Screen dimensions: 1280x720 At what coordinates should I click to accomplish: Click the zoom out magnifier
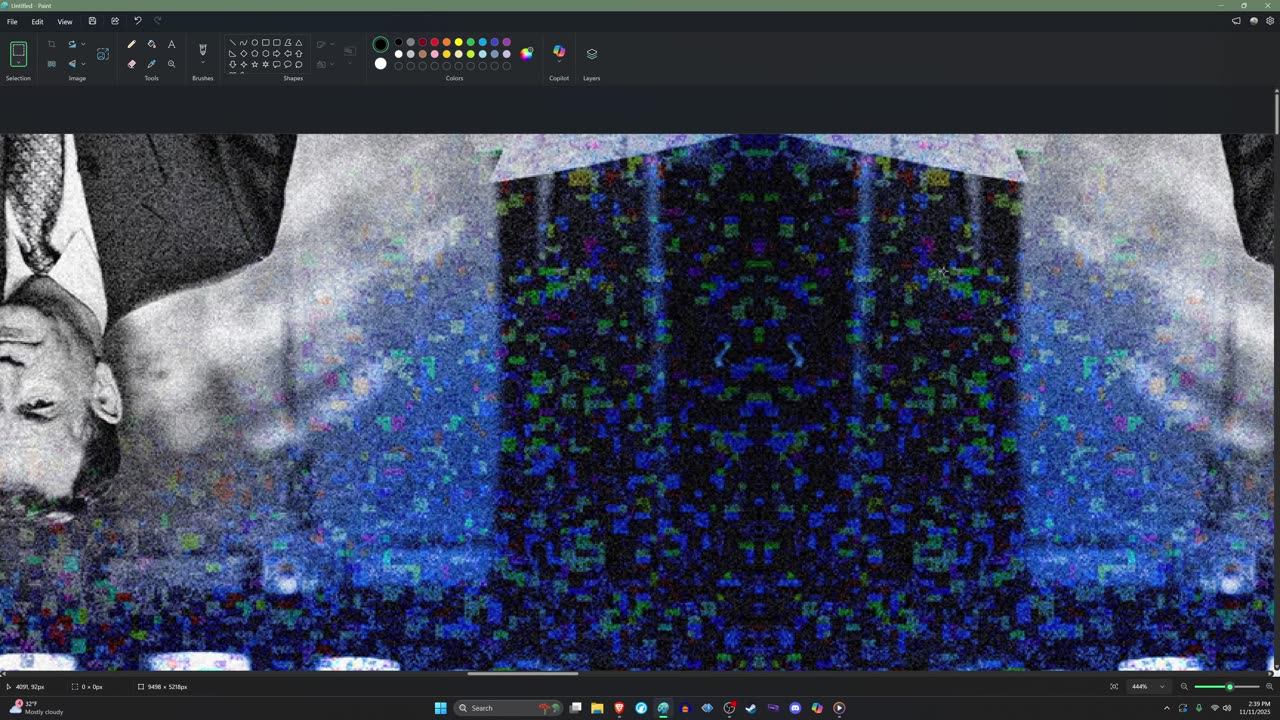click(1184, 687)
